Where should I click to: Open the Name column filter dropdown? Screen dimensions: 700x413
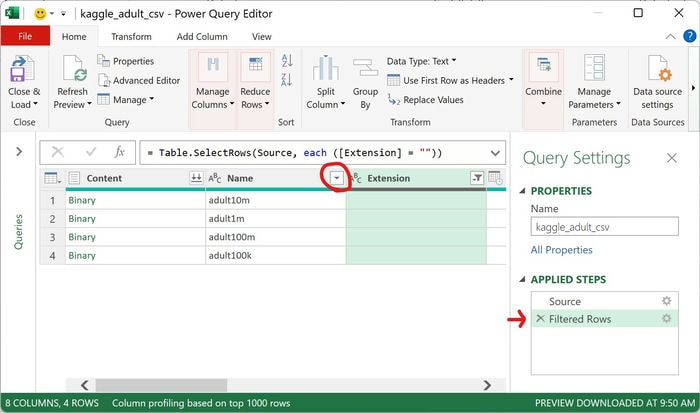(337, 178)
